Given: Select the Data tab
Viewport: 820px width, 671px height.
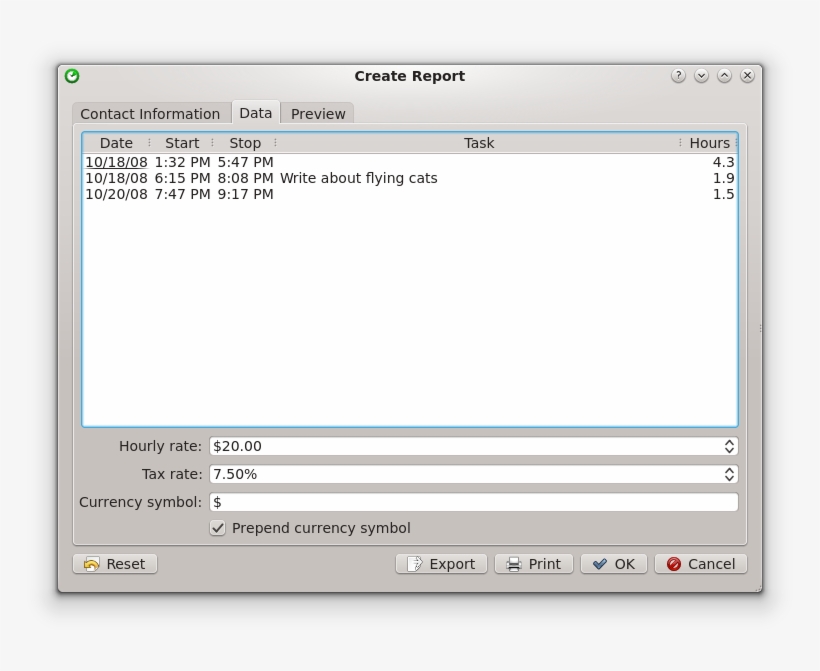Looking at the screenshot, I should click(255, 113).
